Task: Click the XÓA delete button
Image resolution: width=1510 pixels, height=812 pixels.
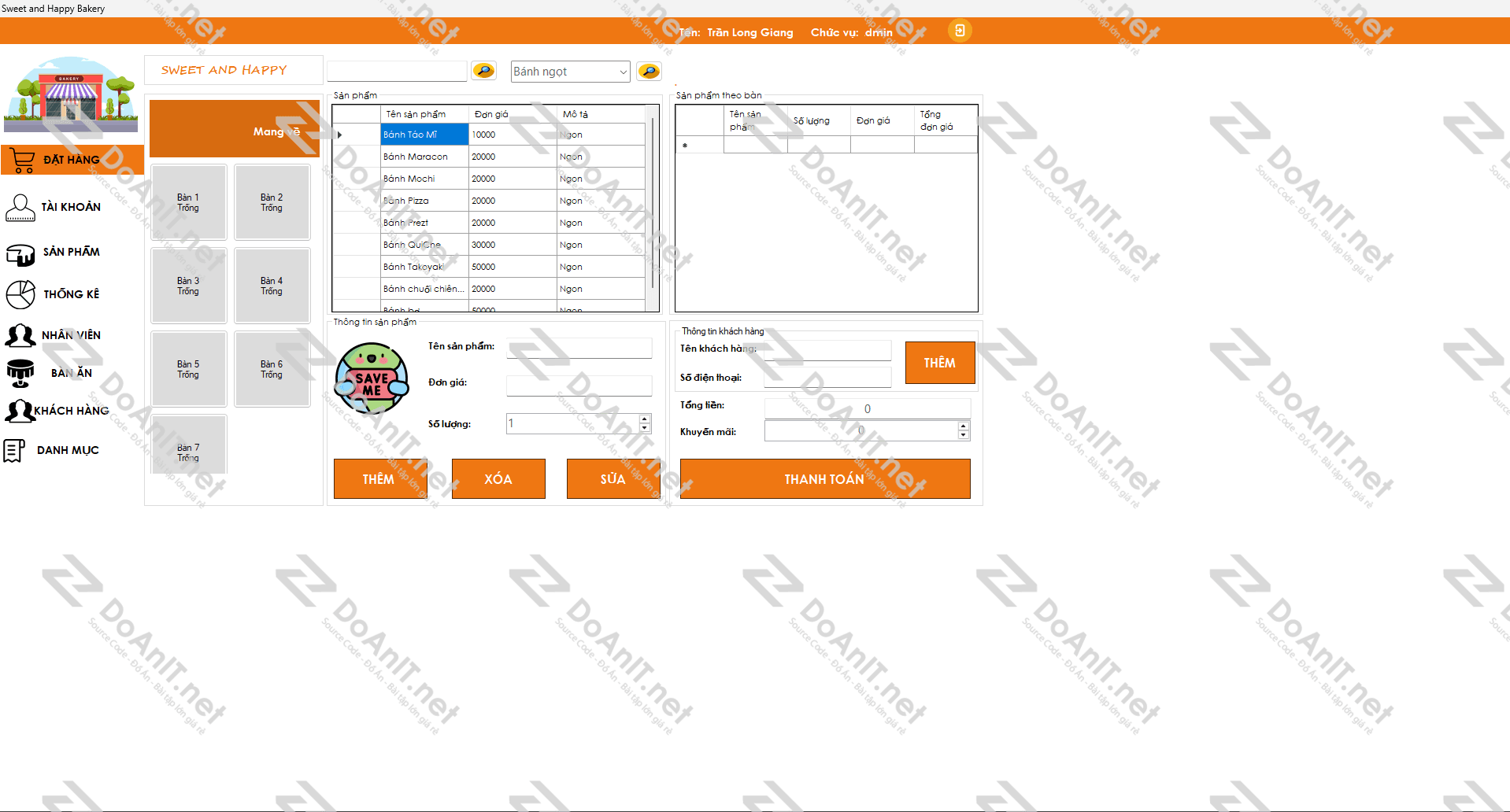Action: (498, 478)
